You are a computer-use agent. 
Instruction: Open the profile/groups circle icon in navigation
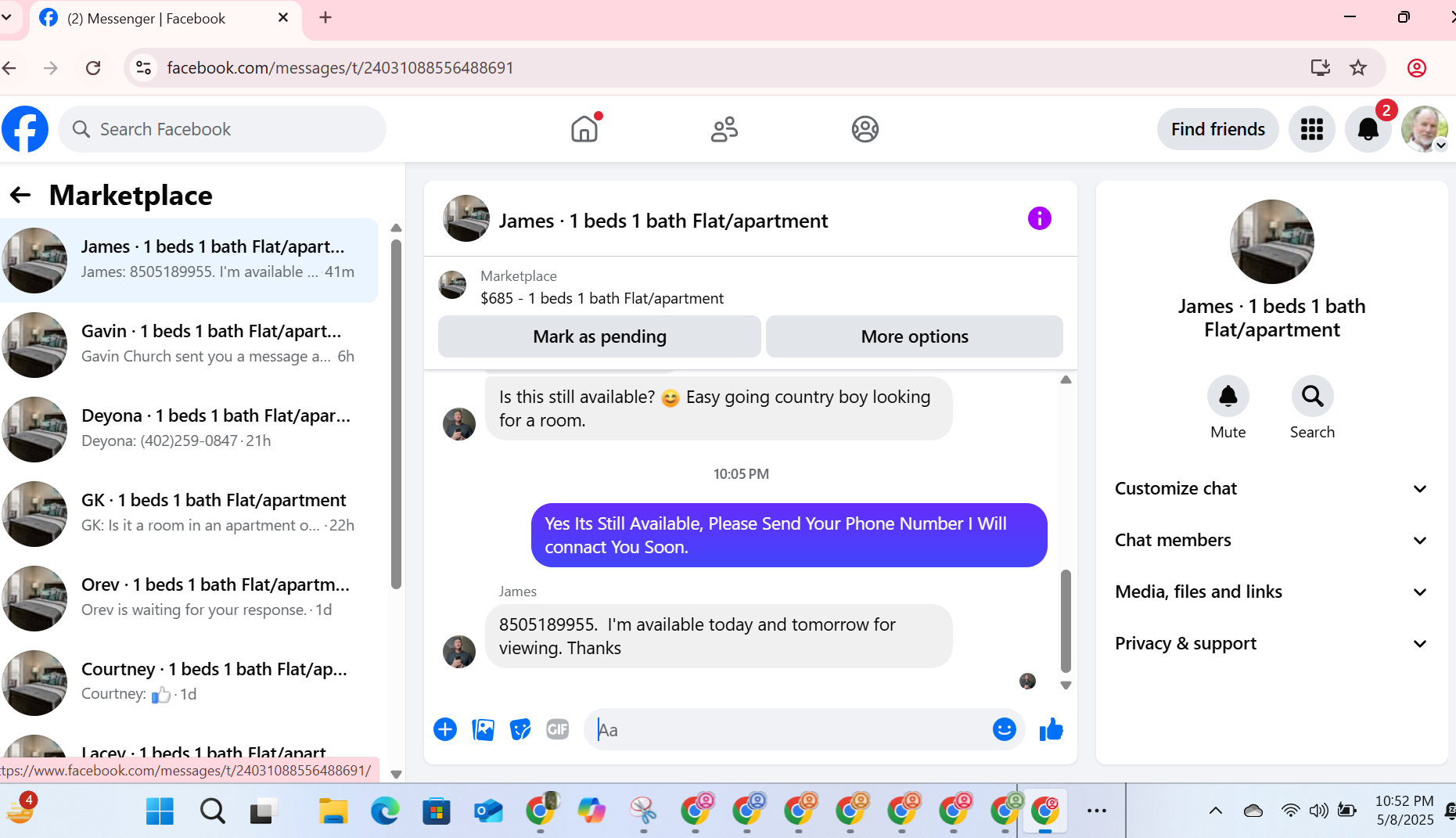click(x=865, y=129)
